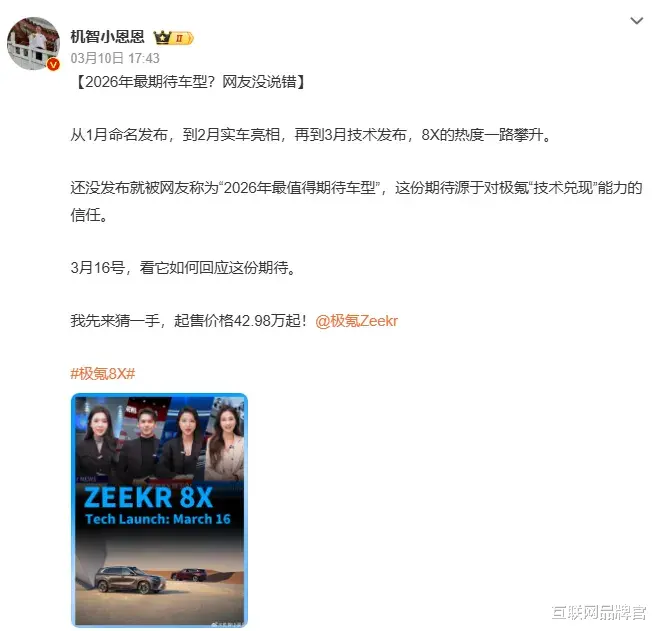Click the orange V verified badge
655x631 pixels.
point(53,65)
